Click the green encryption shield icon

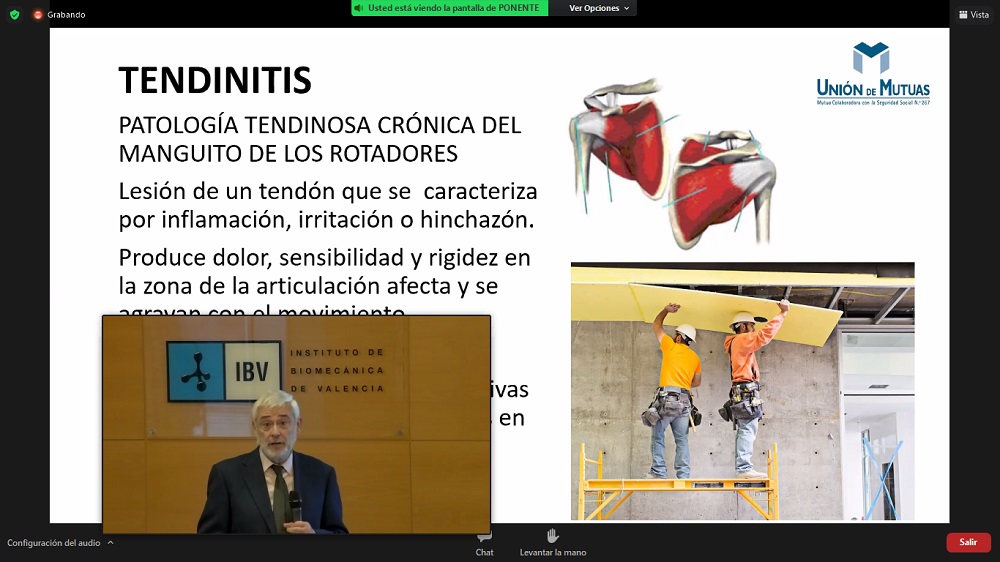pos(14,15)
